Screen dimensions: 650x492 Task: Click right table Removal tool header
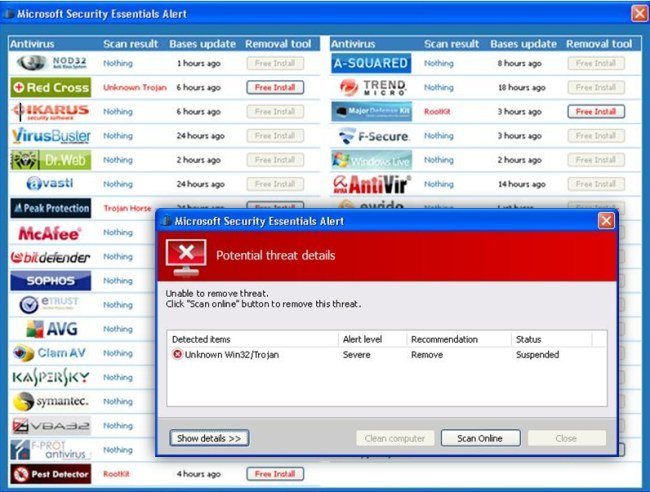(599, 44)
